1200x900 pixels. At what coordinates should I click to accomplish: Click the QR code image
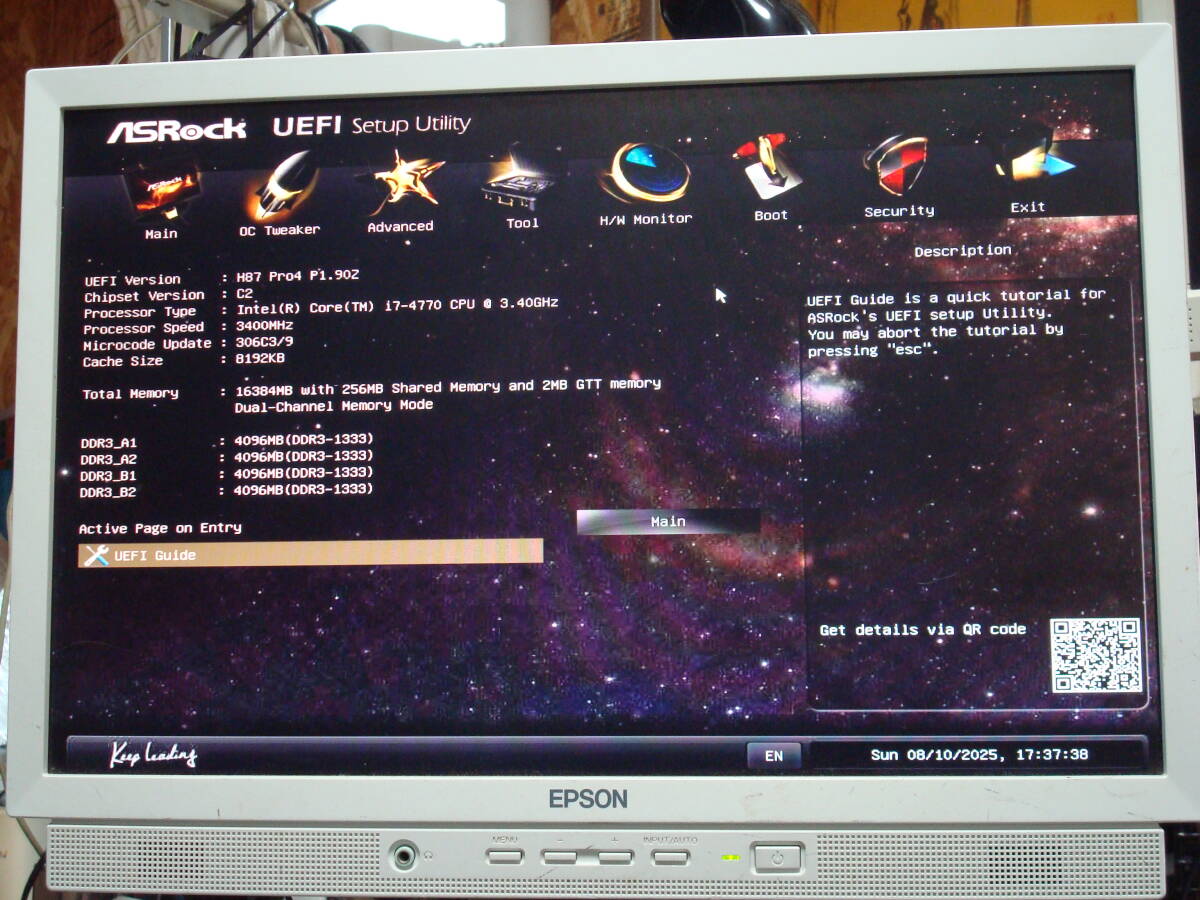point(1096,655)
